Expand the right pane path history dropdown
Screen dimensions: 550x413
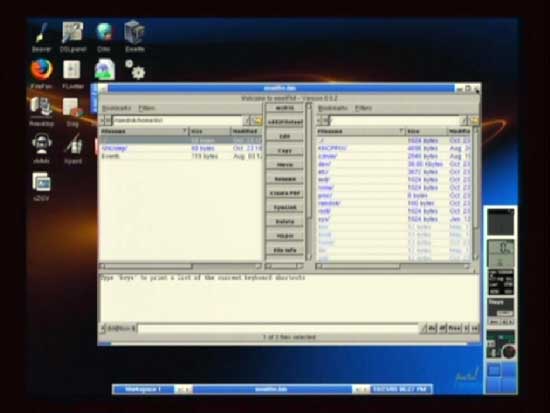pyautogui.click(x=464, y=121)
